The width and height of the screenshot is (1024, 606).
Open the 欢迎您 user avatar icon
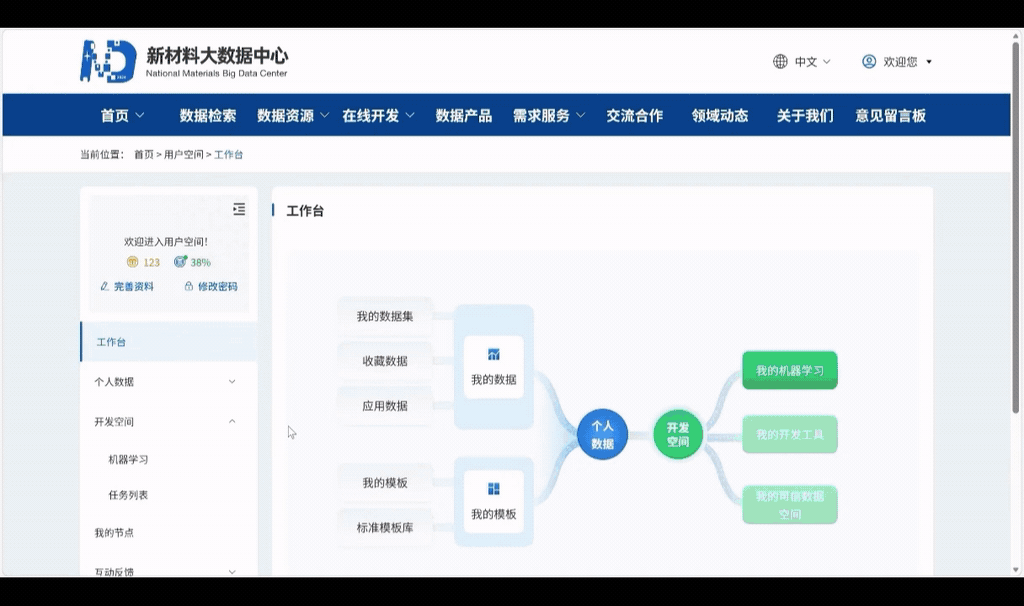[x=869, y=61]
